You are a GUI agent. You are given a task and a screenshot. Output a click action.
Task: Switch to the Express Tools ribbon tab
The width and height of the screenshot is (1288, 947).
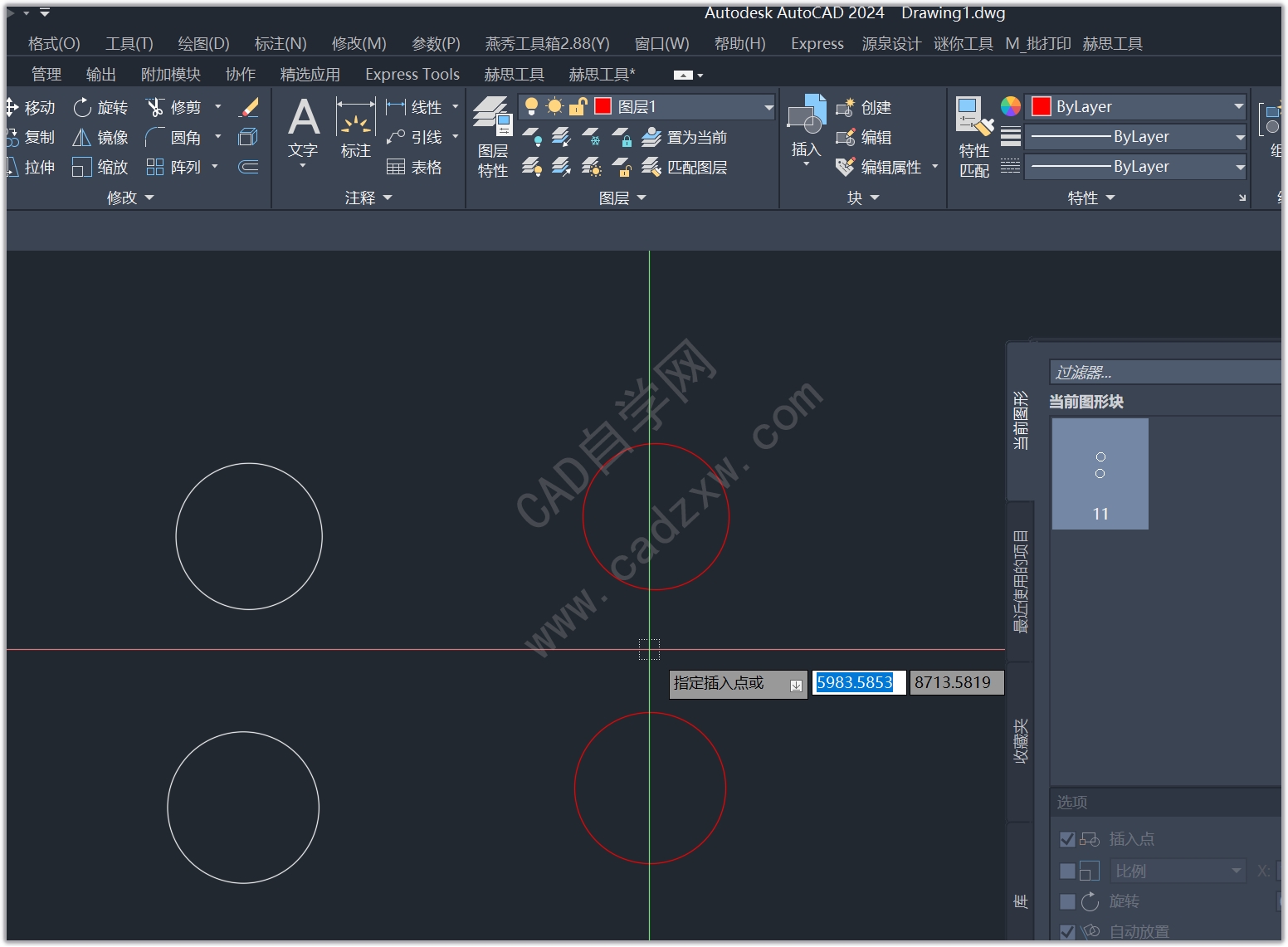(x=412, y=74)
